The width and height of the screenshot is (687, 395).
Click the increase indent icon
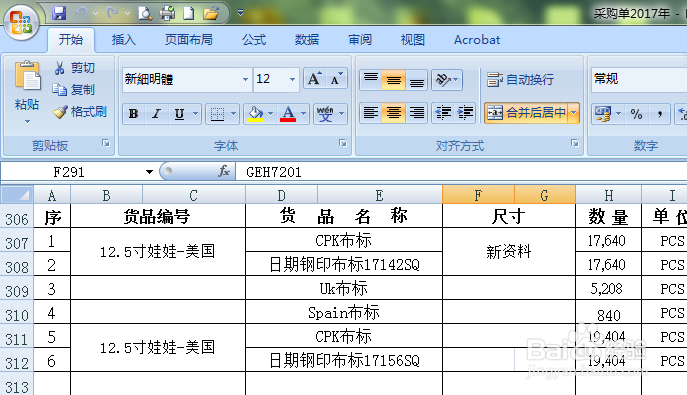(465, 113)
